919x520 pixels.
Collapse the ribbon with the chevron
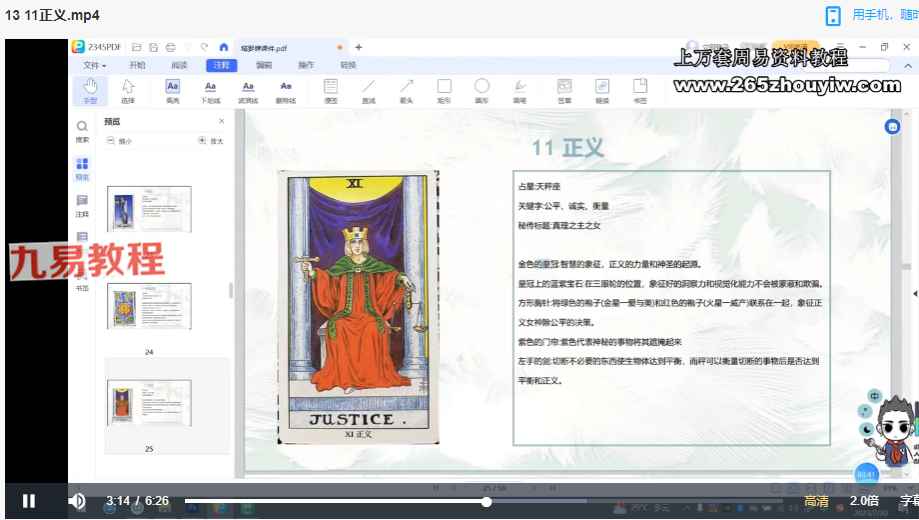click(x=908, y=66)
